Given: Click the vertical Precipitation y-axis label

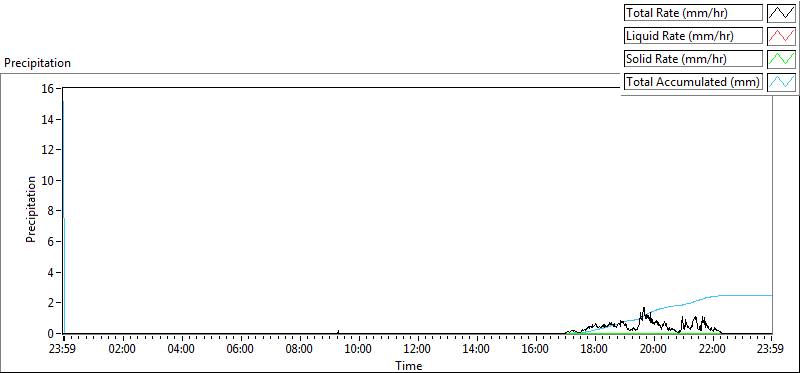Looking at the screenshot, I should (x=31, y=210).
